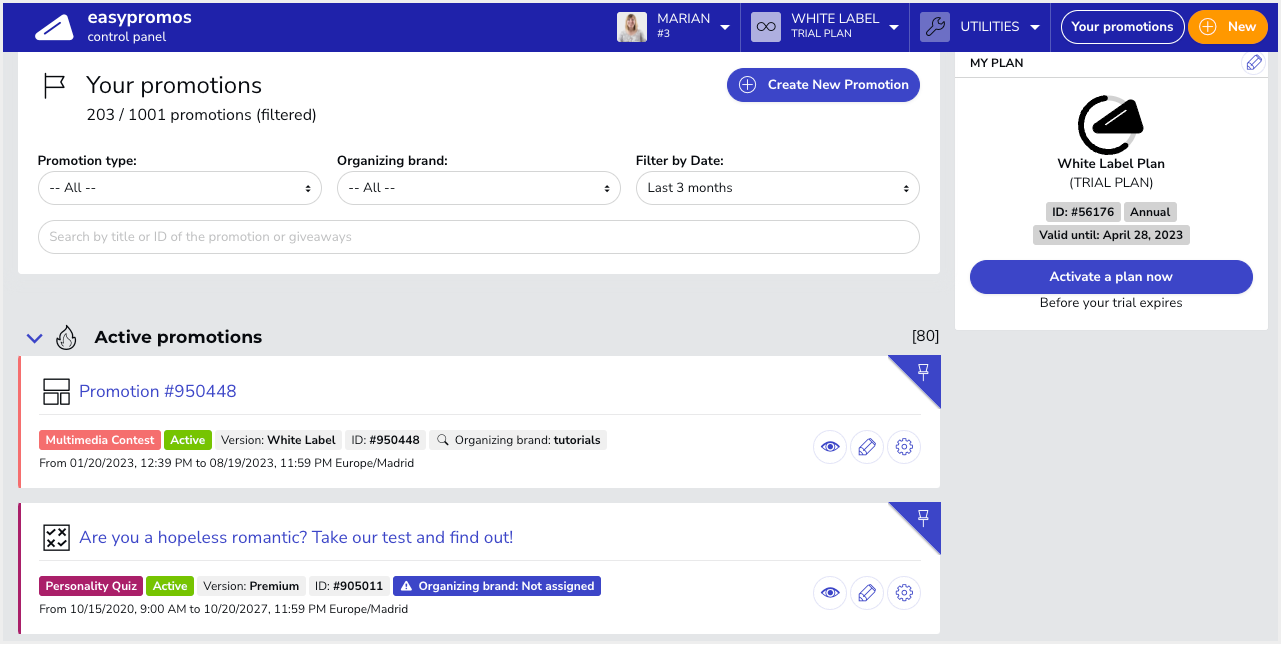Click the easypromos logo icon

[54, 27]
